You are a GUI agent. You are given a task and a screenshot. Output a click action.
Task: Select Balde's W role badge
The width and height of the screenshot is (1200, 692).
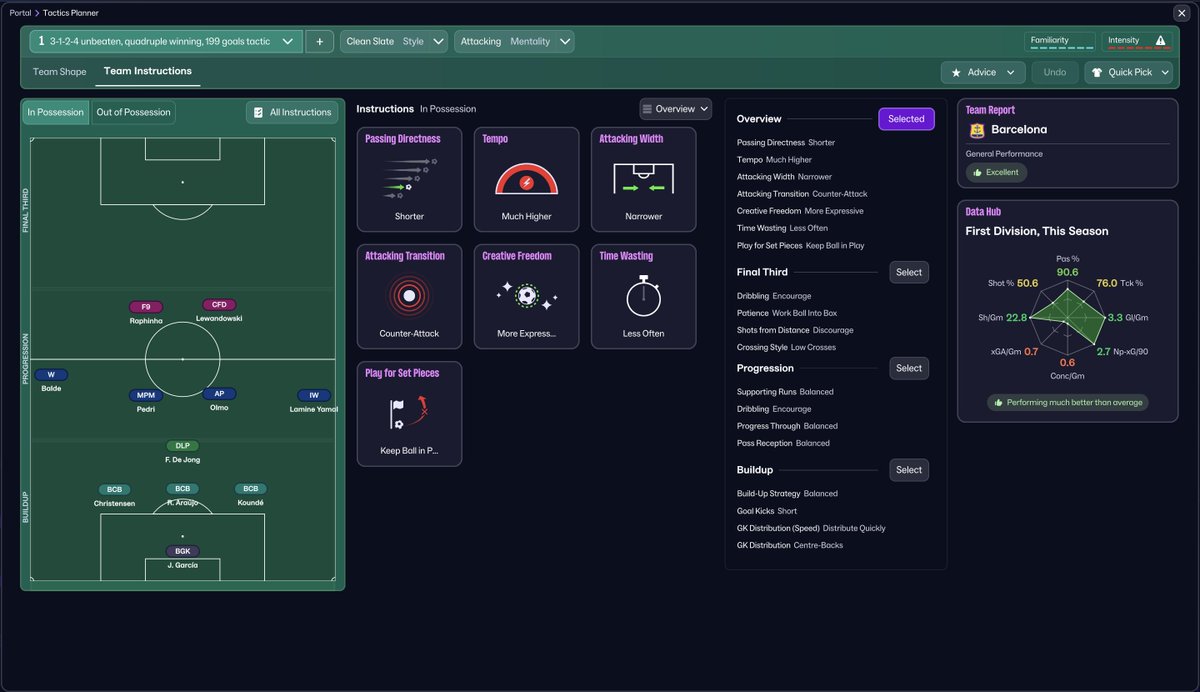click(x=51, y=375)
